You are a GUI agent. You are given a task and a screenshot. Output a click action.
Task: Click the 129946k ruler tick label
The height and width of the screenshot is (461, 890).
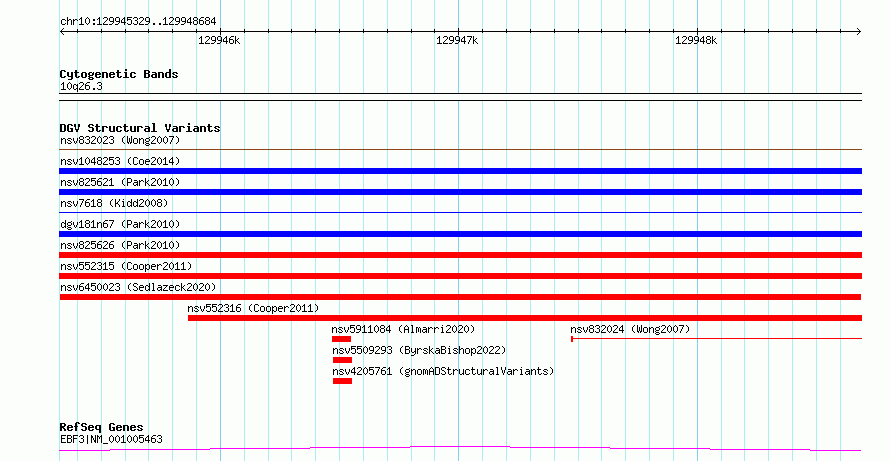219,40
